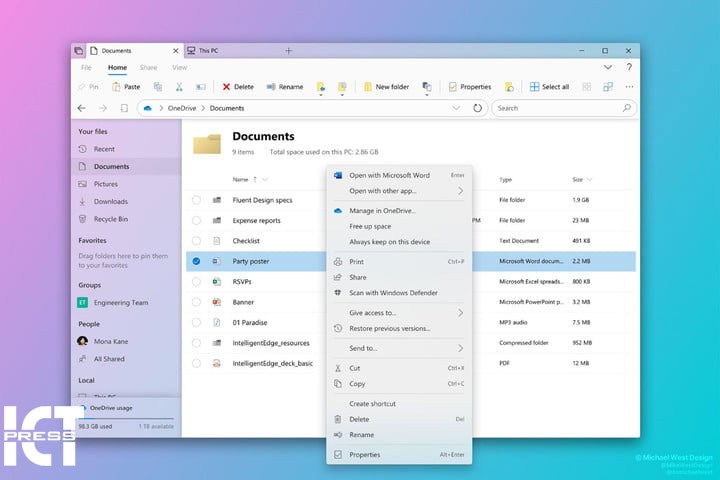Tick the selection circle for RSVPs
720x480 pixels.
tap(196, 282)
